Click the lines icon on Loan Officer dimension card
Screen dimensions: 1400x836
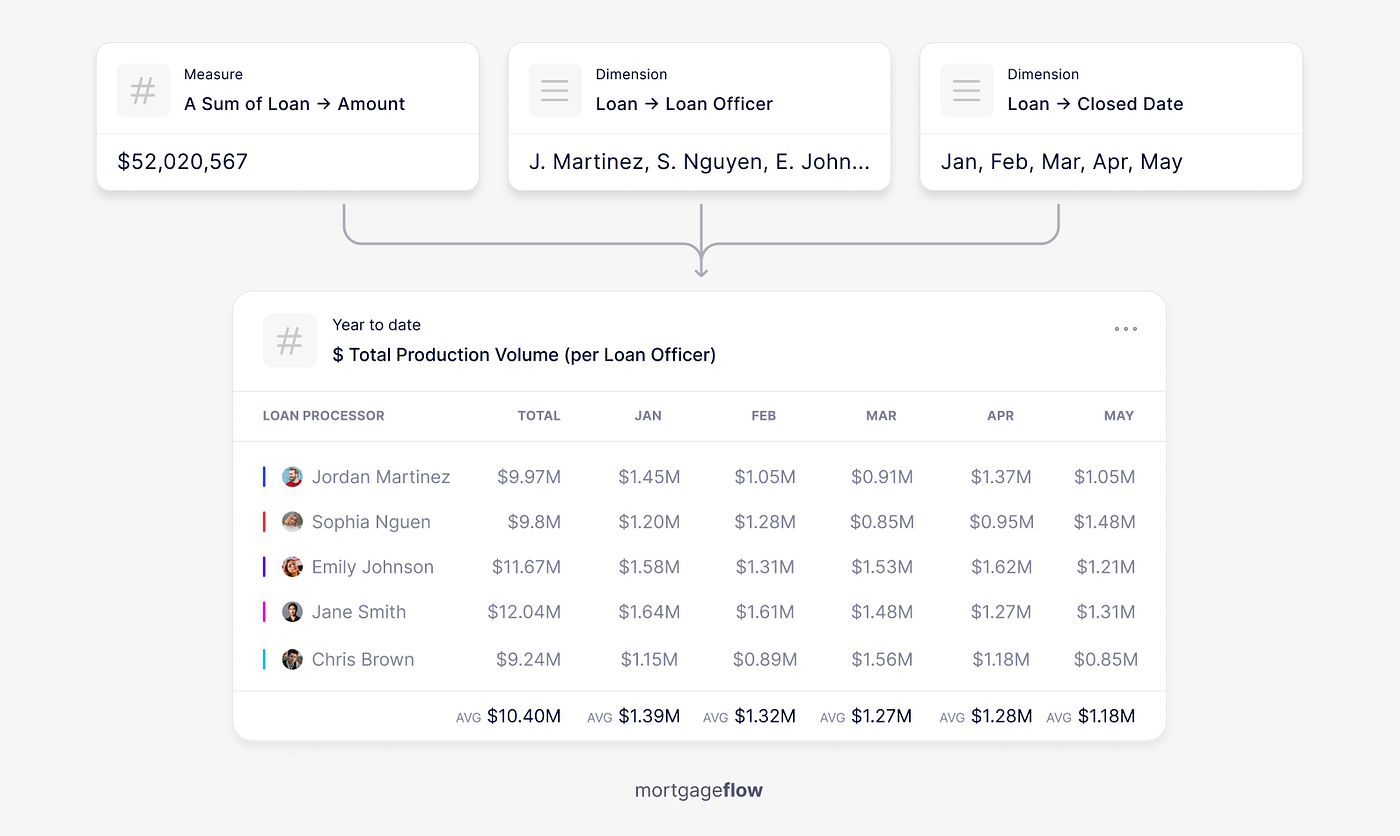(x=555, y=90)
